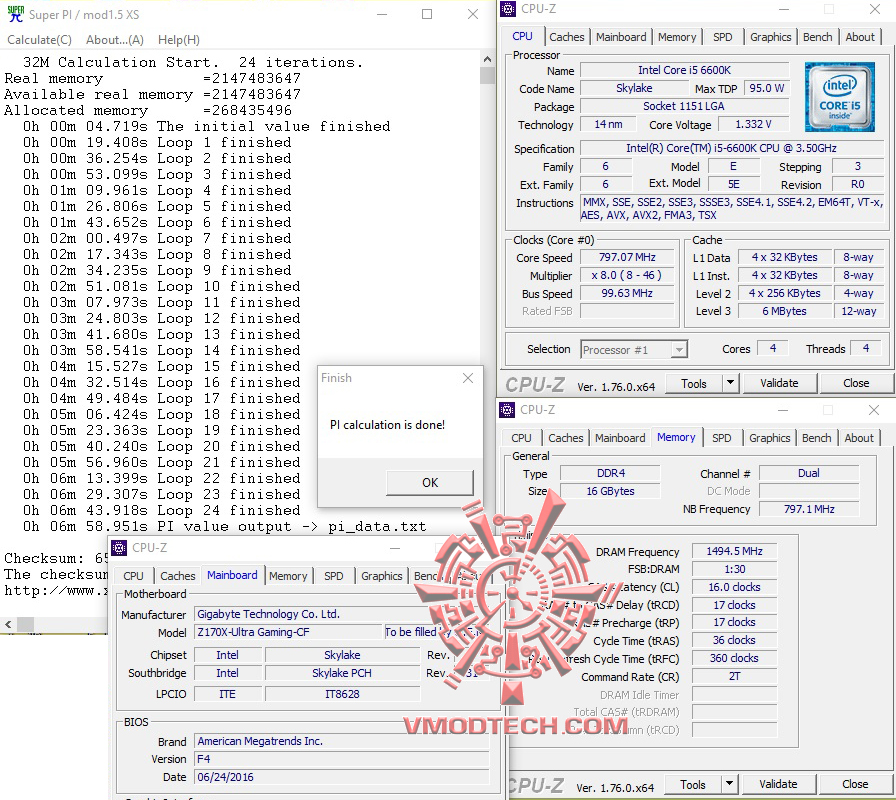896x800 pixels.
Task: Click OK in the Finish dialog
Action: click(x=430, y=483)
